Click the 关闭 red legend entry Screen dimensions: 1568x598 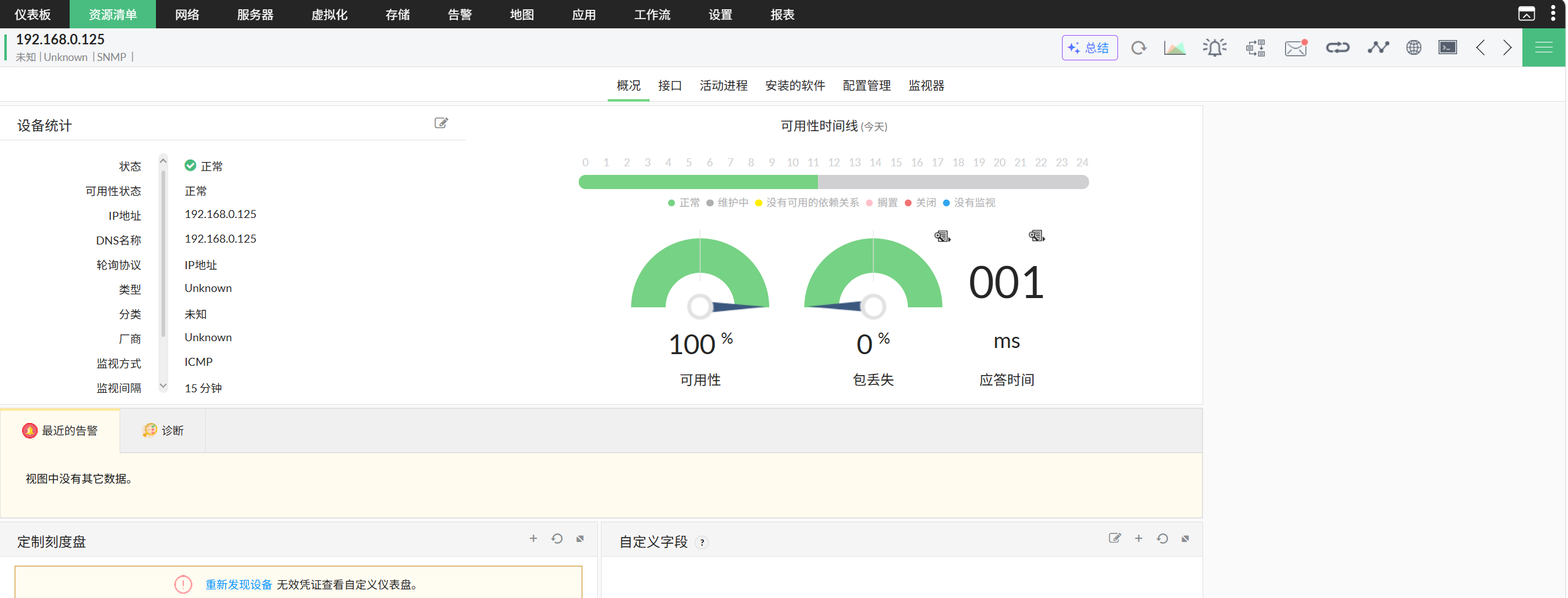click(x=920, y=203)
